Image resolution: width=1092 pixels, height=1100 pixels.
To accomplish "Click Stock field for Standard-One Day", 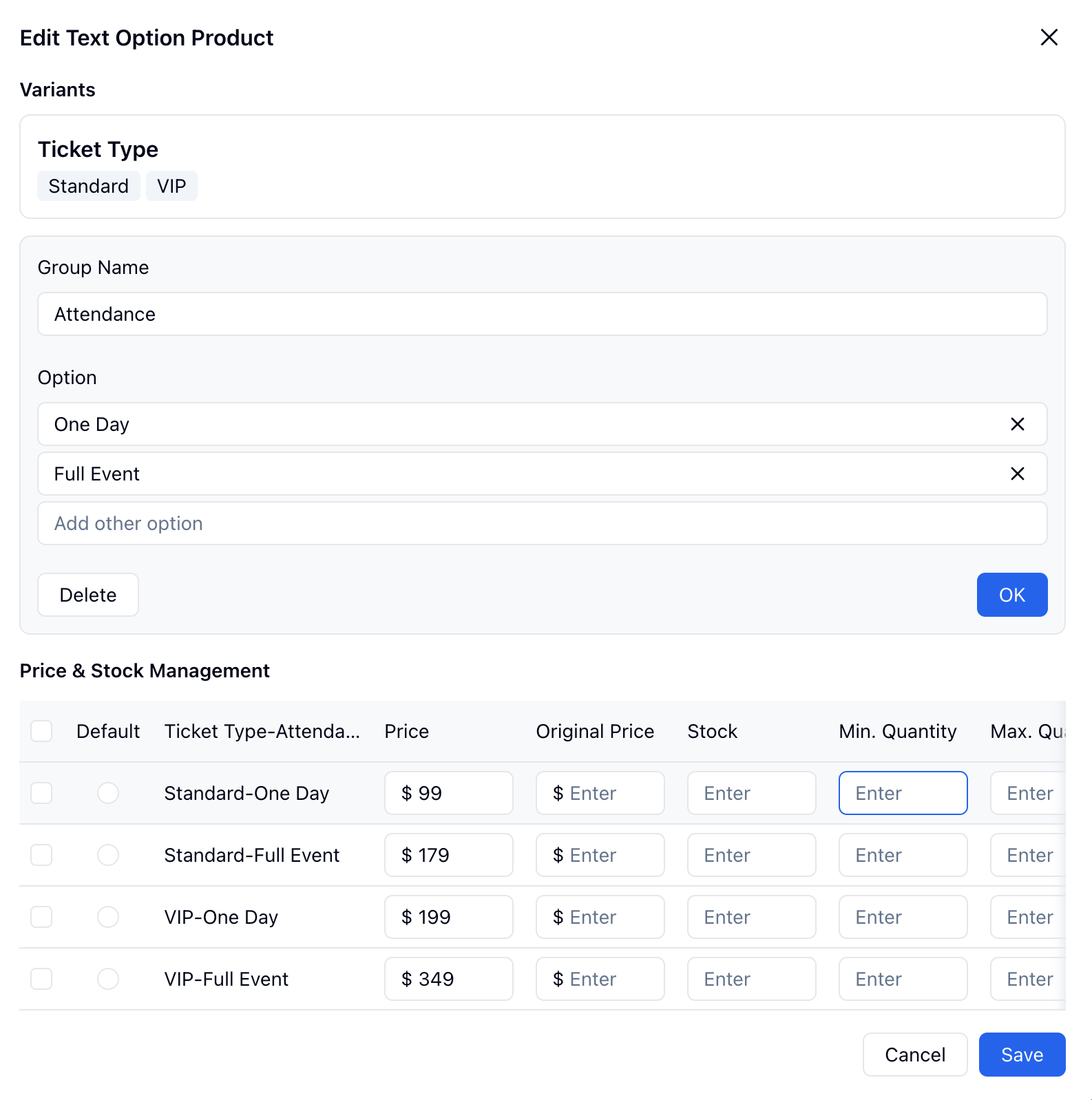I will pyautogui.click(x=752, y=793).
